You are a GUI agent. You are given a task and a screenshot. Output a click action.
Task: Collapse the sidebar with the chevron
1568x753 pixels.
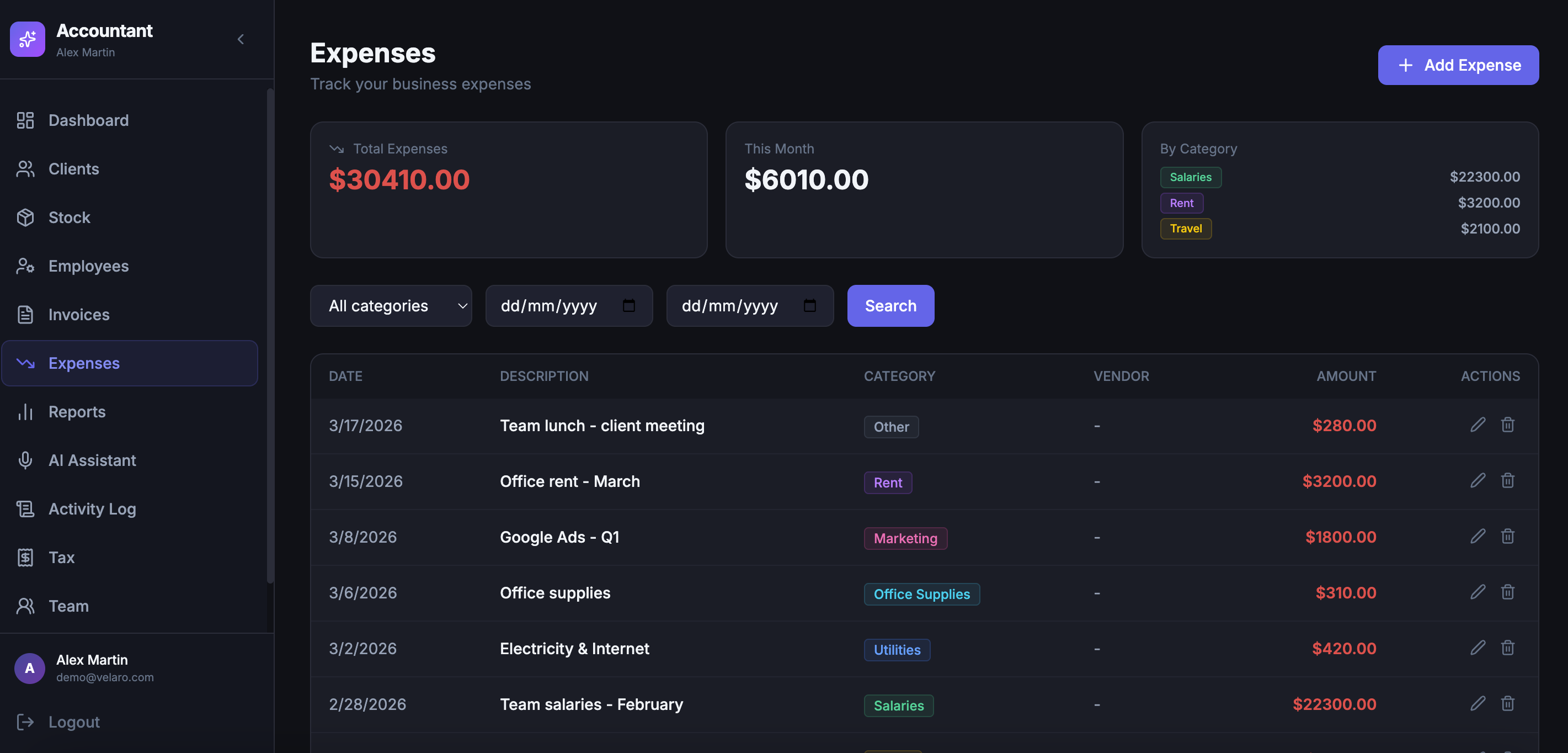pos(241,40)
